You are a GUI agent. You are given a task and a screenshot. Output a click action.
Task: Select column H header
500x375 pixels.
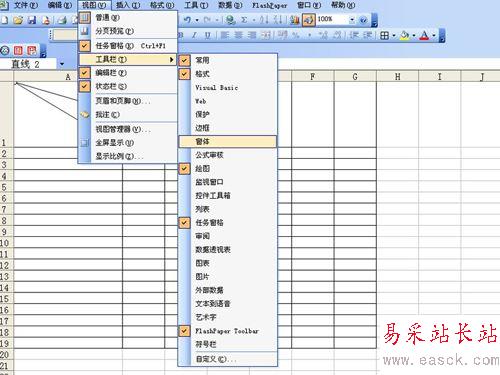pos(397,77)
